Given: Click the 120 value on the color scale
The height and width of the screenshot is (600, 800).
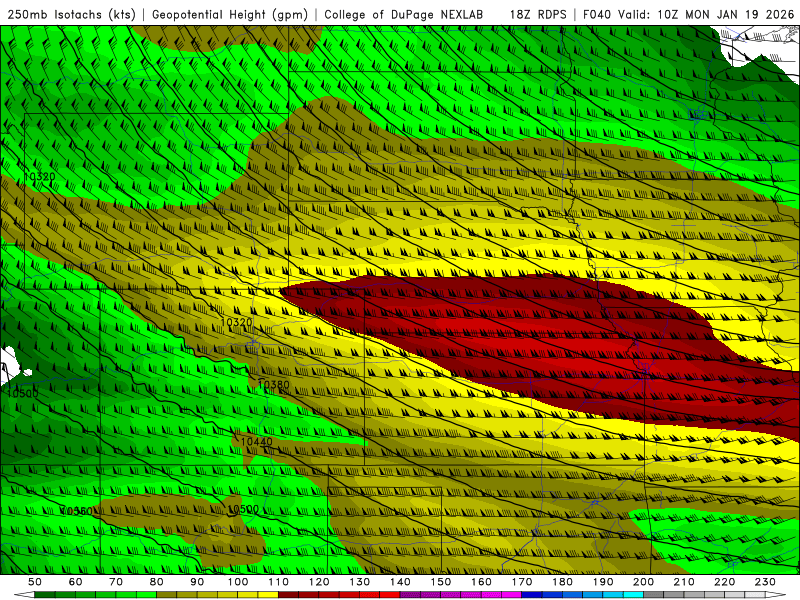Looking at the screenshot, I should (x=319, y=582).
